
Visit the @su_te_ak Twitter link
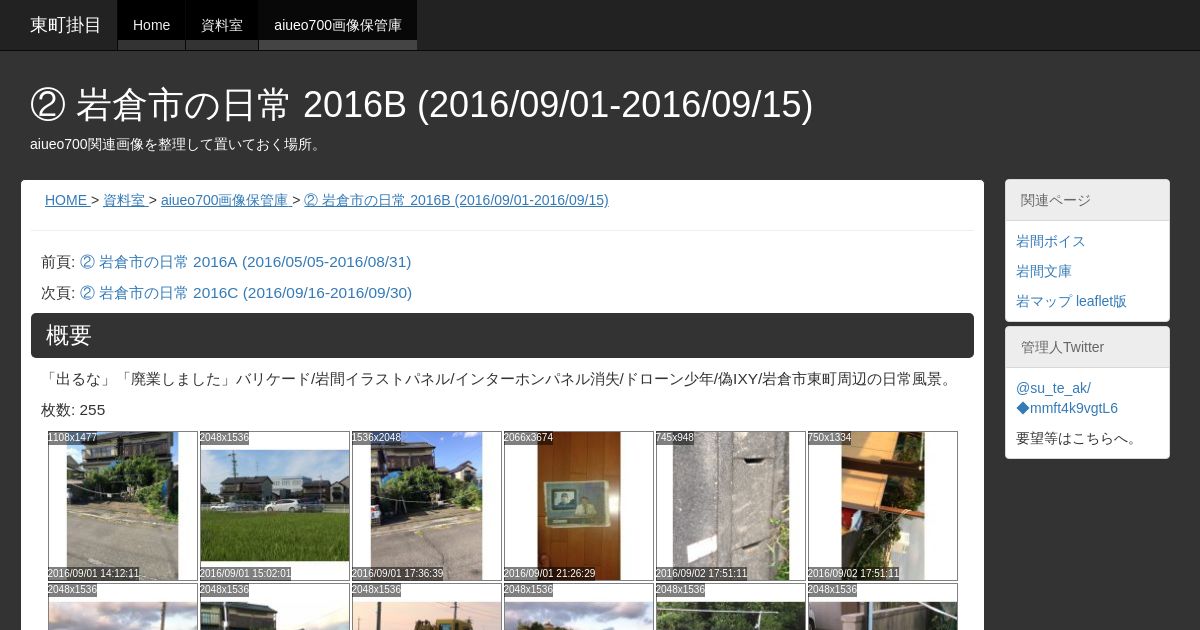1053,388
